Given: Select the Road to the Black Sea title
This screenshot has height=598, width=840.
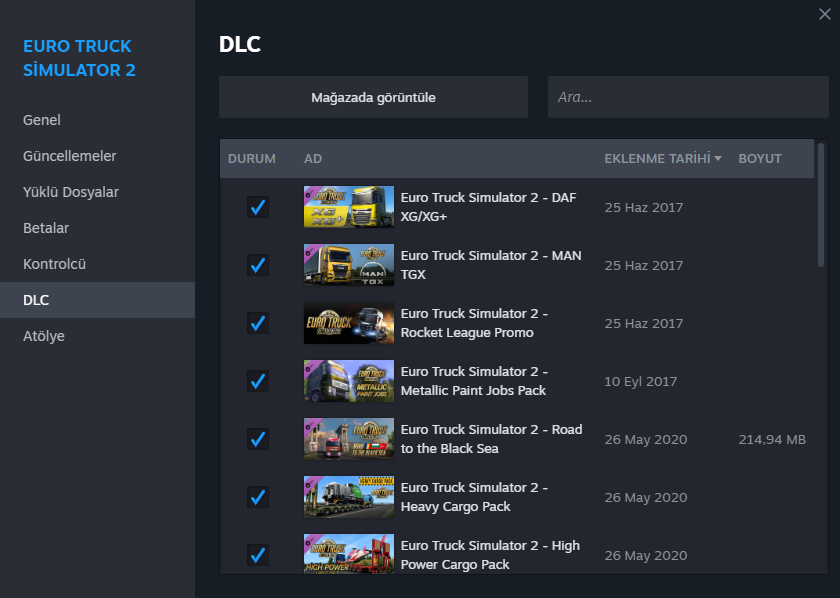Looking at the screenshot, I should coord(491,439).
